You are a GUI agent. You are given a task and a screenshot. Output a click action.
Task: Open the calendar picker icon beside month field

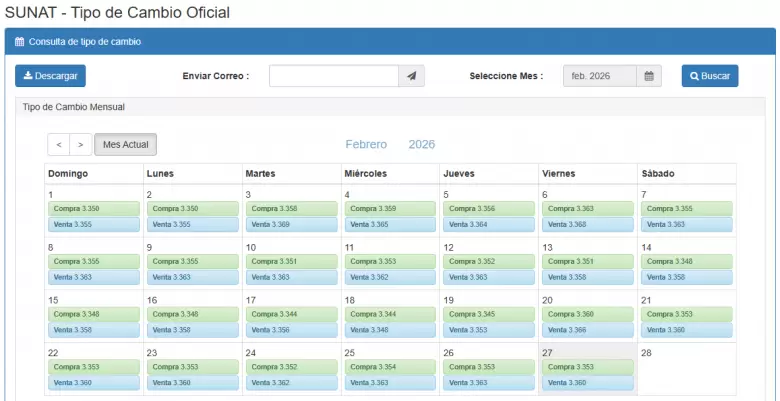649,76
